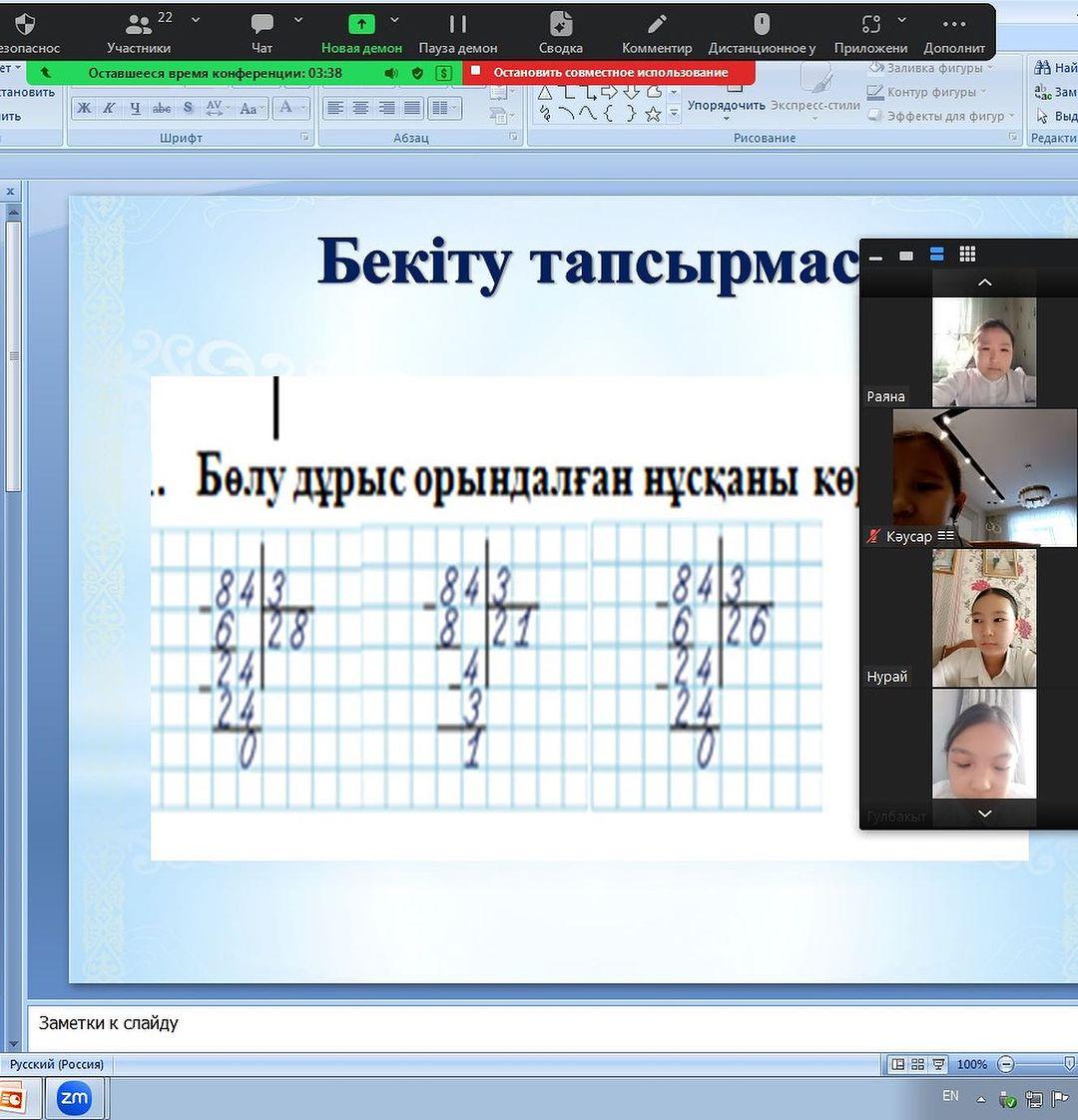
Task: Toggle Bold (Ж) formatting
Action: (x=84, y=108)
